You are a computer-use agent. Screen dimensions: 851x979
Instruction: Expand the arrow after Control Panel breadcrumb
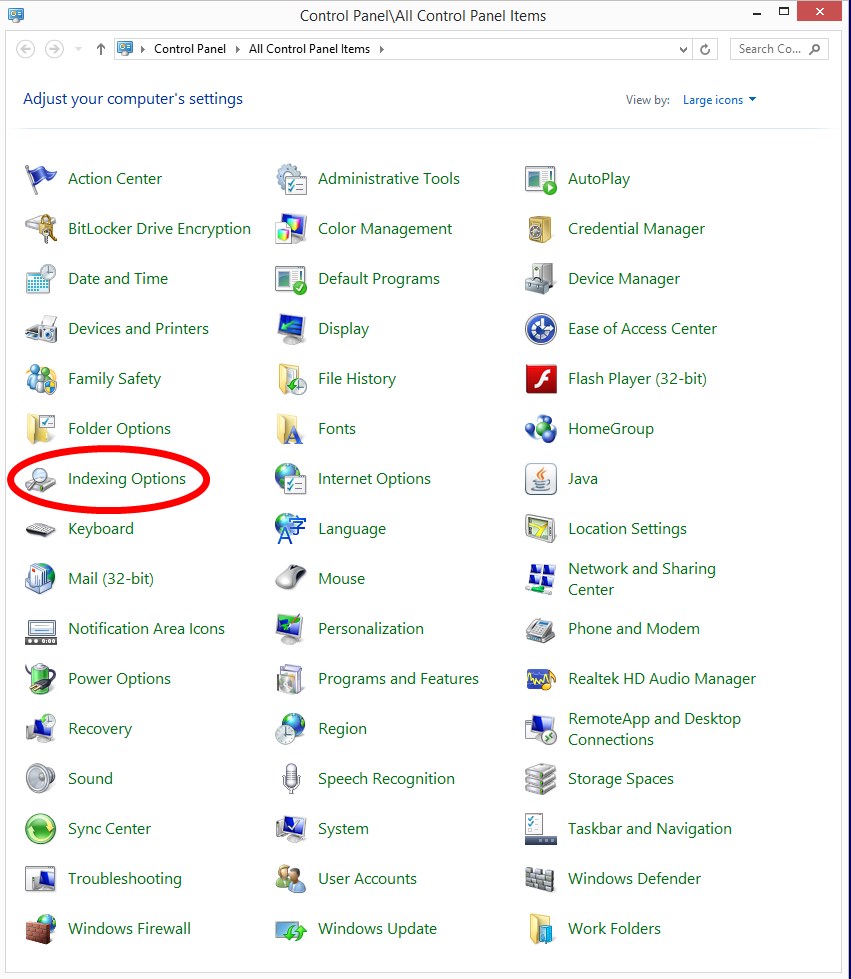(237, 49)
